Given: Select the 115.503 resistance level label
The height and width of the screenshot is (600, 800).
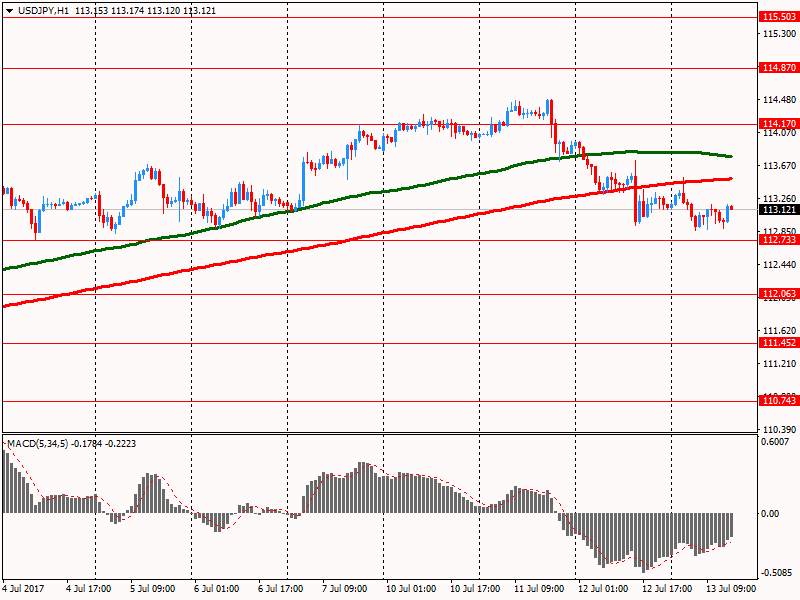Looking at the screenshot, I should coord(779,17).
